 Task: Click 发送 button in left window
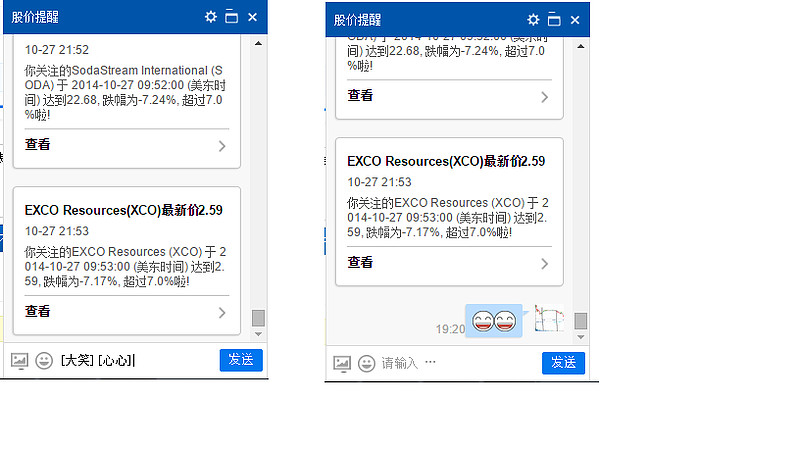coord(241,360)
